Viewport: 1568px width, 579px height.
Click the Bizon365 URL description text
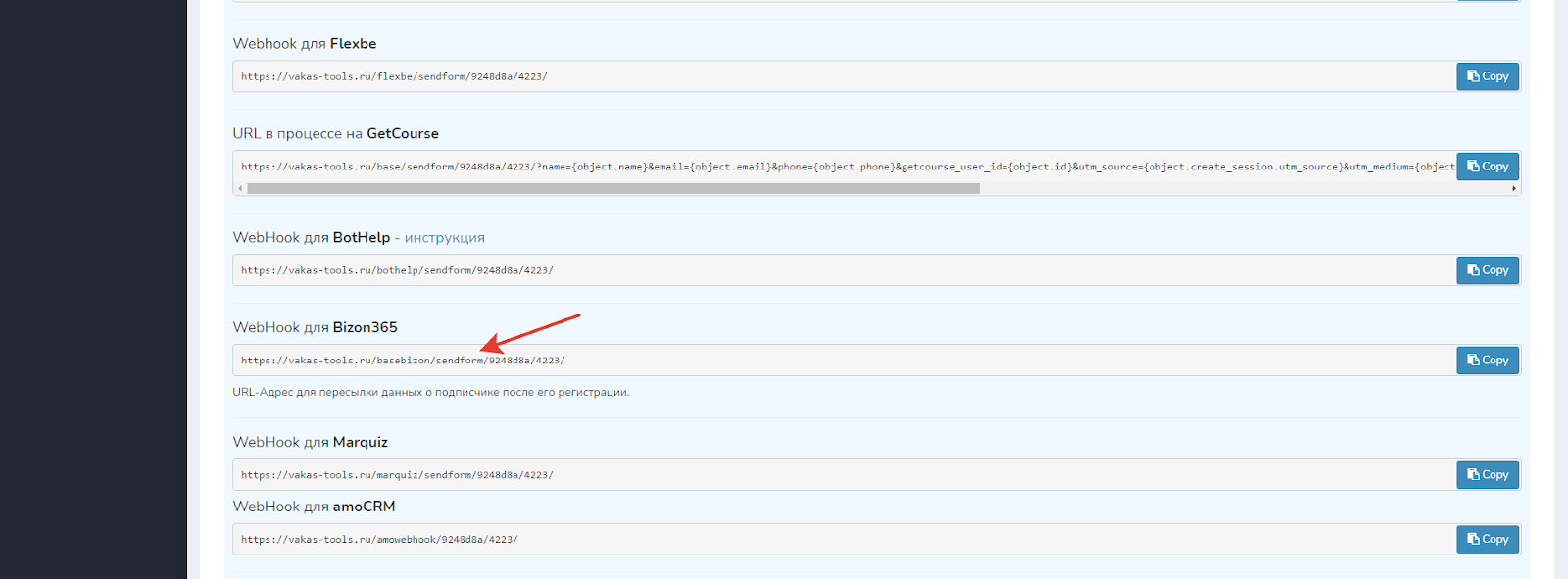(430, 392)
